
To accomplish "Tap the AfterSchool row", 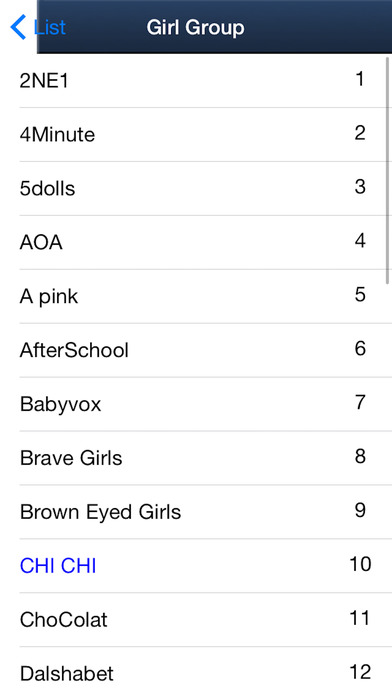I will (x=196, y=350).
